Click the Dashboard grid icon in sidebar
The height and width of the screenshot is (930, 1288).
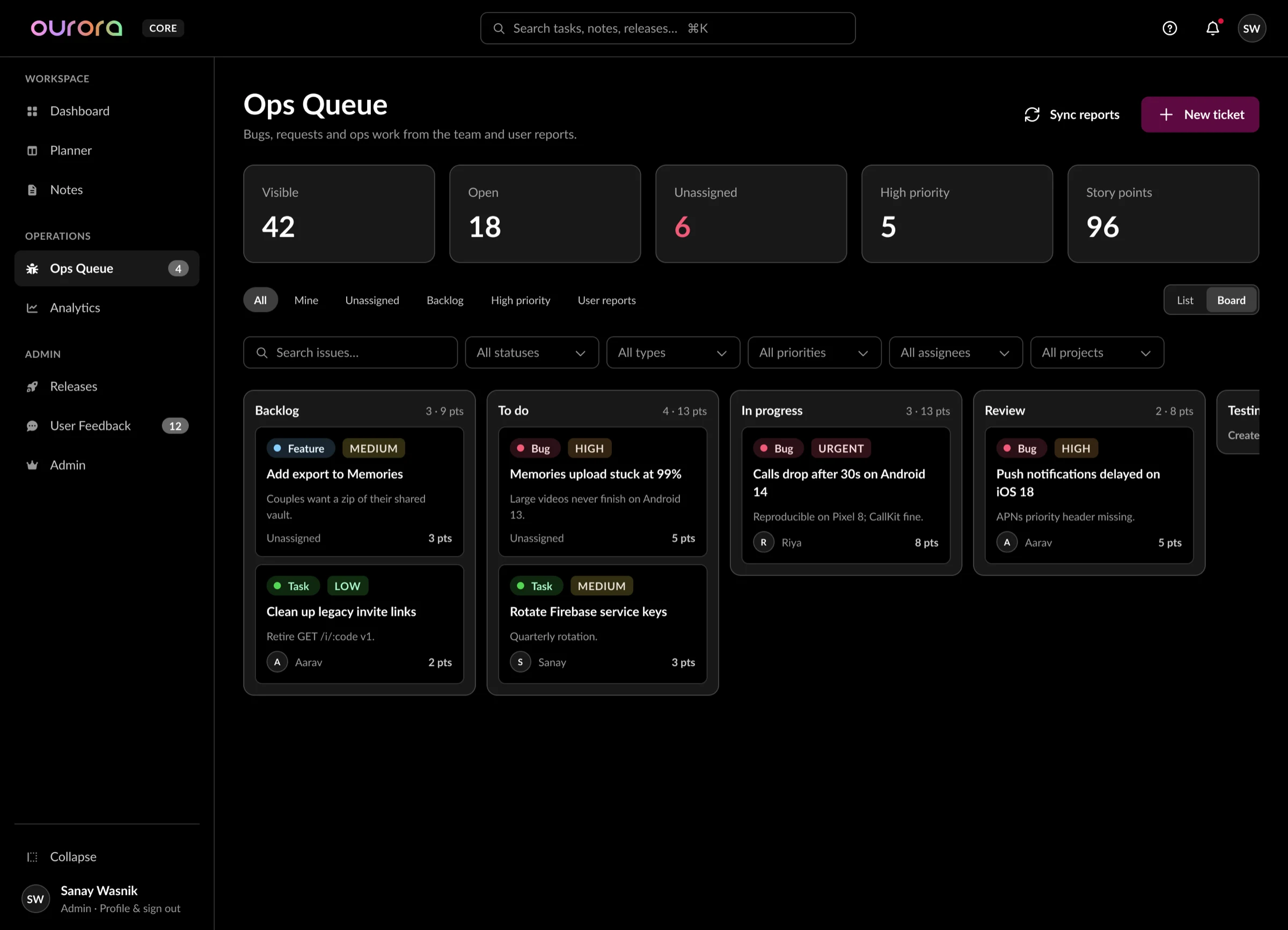click(32, 111)
